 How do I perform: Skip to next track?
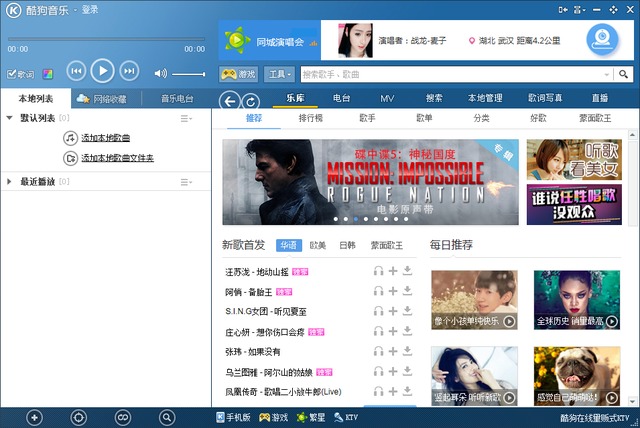pos(129,71)
